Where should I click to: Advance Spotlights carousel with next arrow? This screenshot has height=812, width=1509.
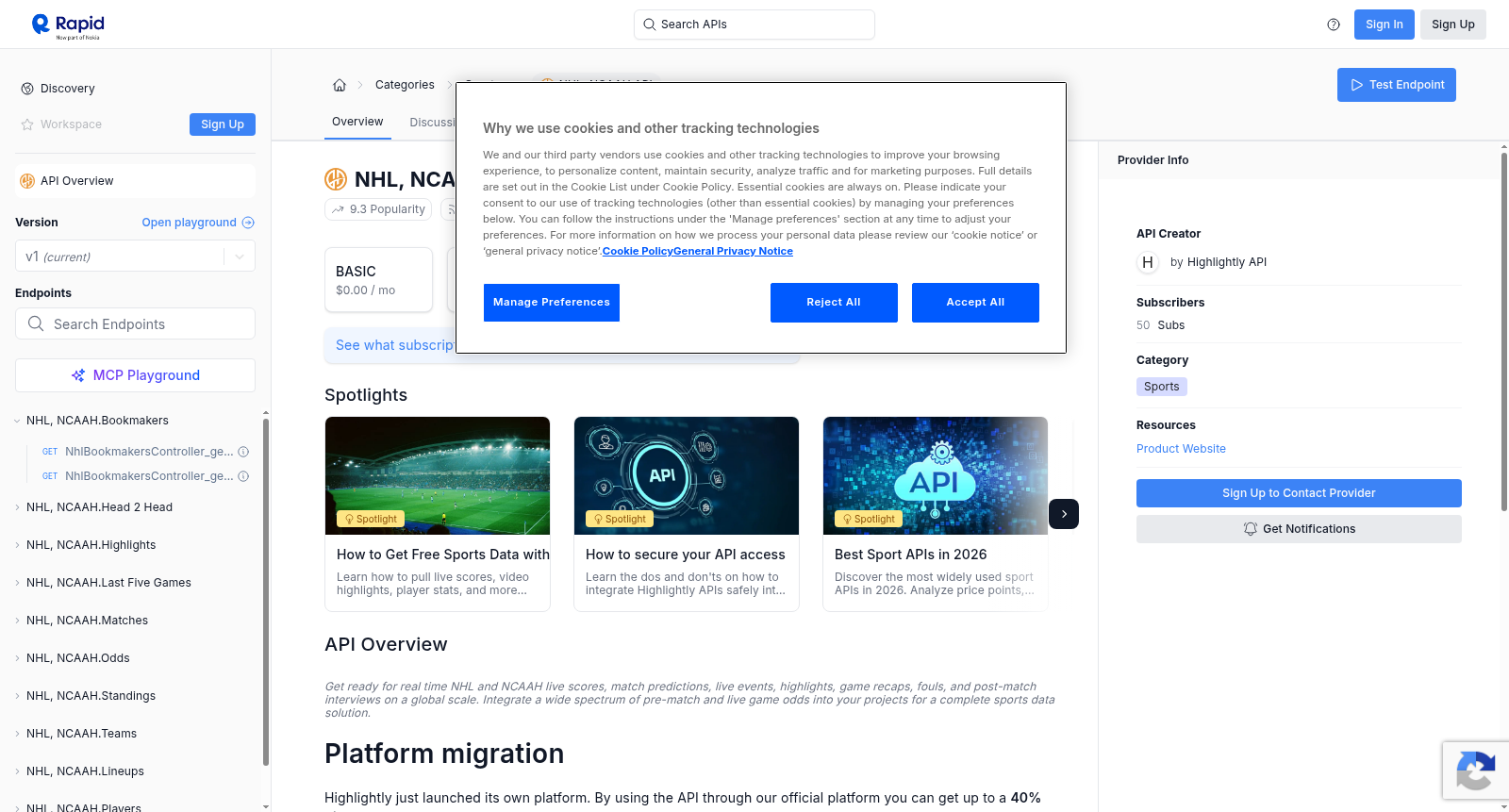pos(1064,514)
